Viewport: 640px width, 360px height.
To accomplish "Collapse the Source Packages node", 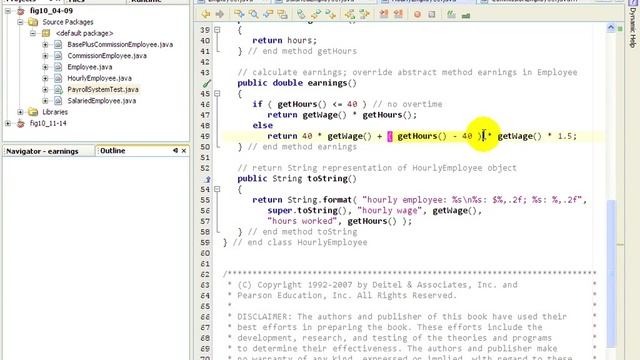I will point(20,22).
